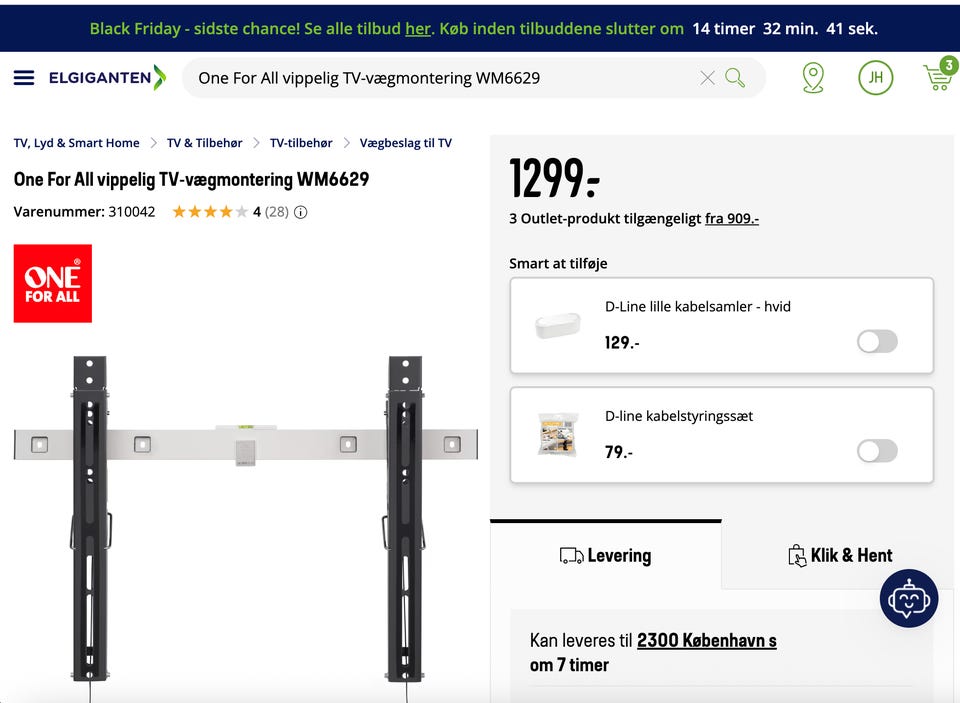The image size is (960, 703).
Task: Open the shopping cart with 3 items
Action: pyautogui.click(x=938, y=77)
